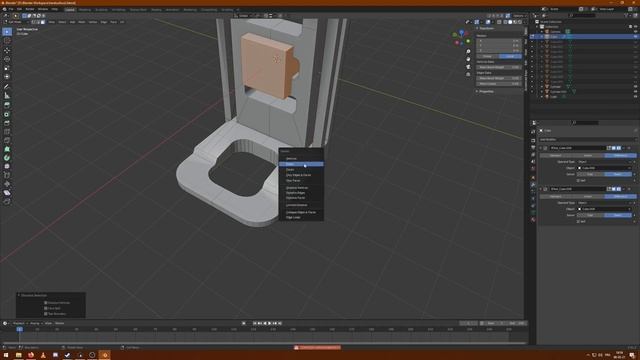Screen dimensions: 640x360
Task: Open the Output properties tab icon
Action: [x=533, y=148]
